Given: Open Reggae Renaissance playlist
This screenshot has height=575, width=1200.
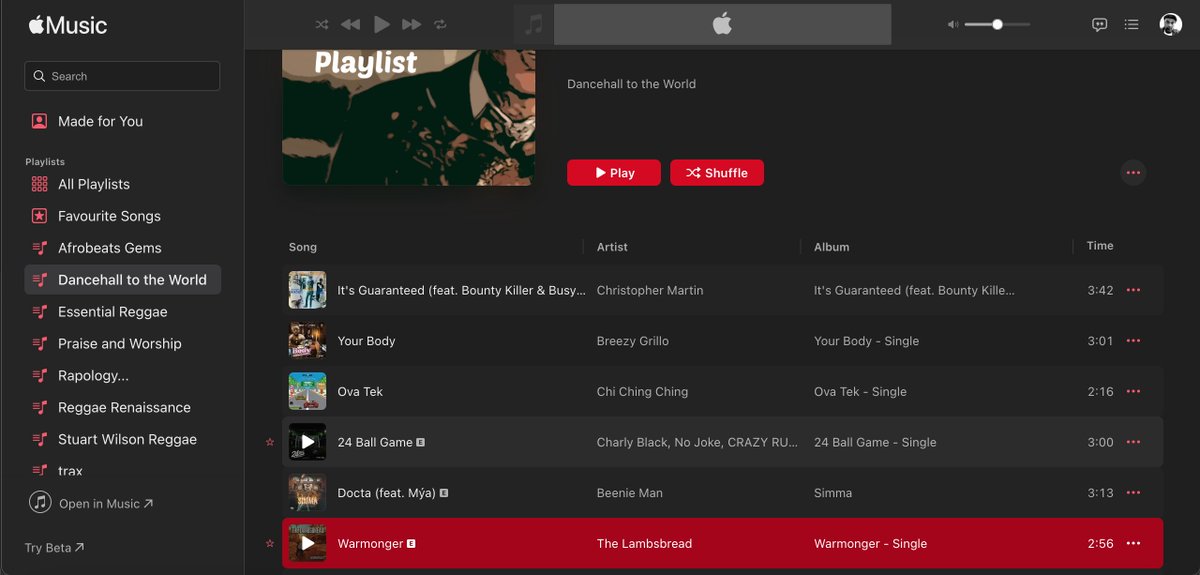Looking at the screenshot, I should point(122,408).
